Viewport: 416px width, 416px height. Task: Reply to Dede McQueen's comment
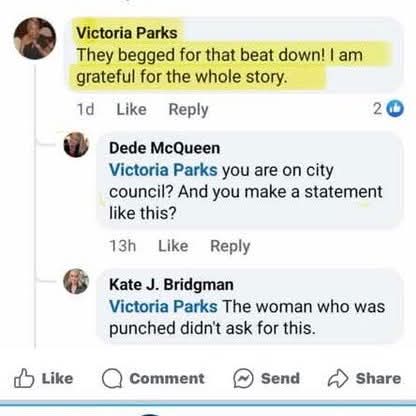[230, 246]
